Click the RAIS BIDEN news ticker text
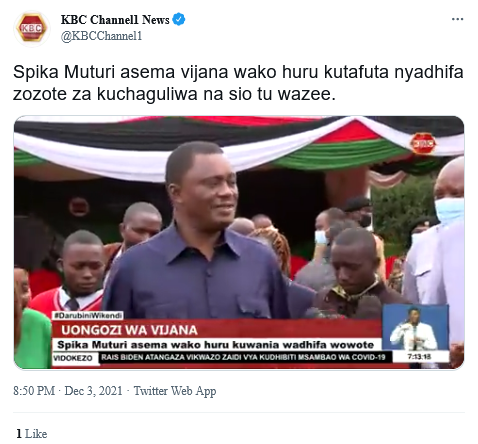Image resolution: width=478 pixels, height=444 pixels. [243, 357]
